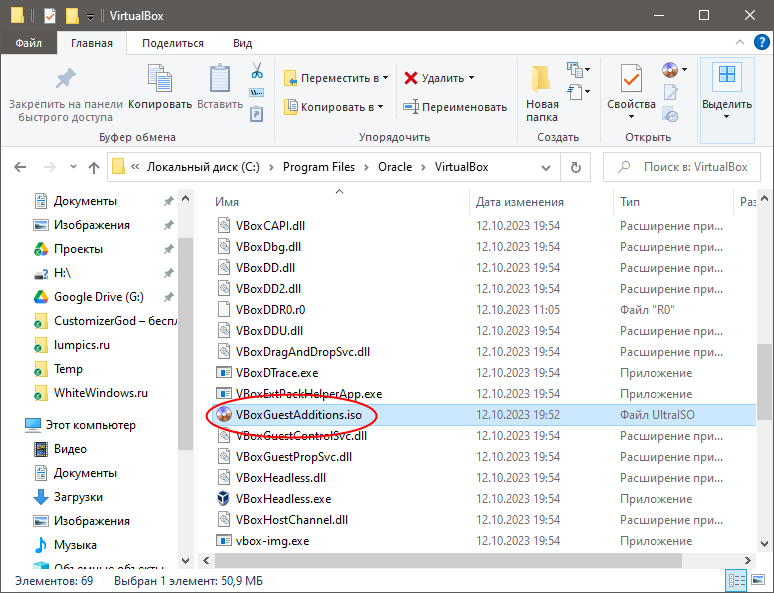
Task: Switch to the Главная tab
Action: (92, 43)
